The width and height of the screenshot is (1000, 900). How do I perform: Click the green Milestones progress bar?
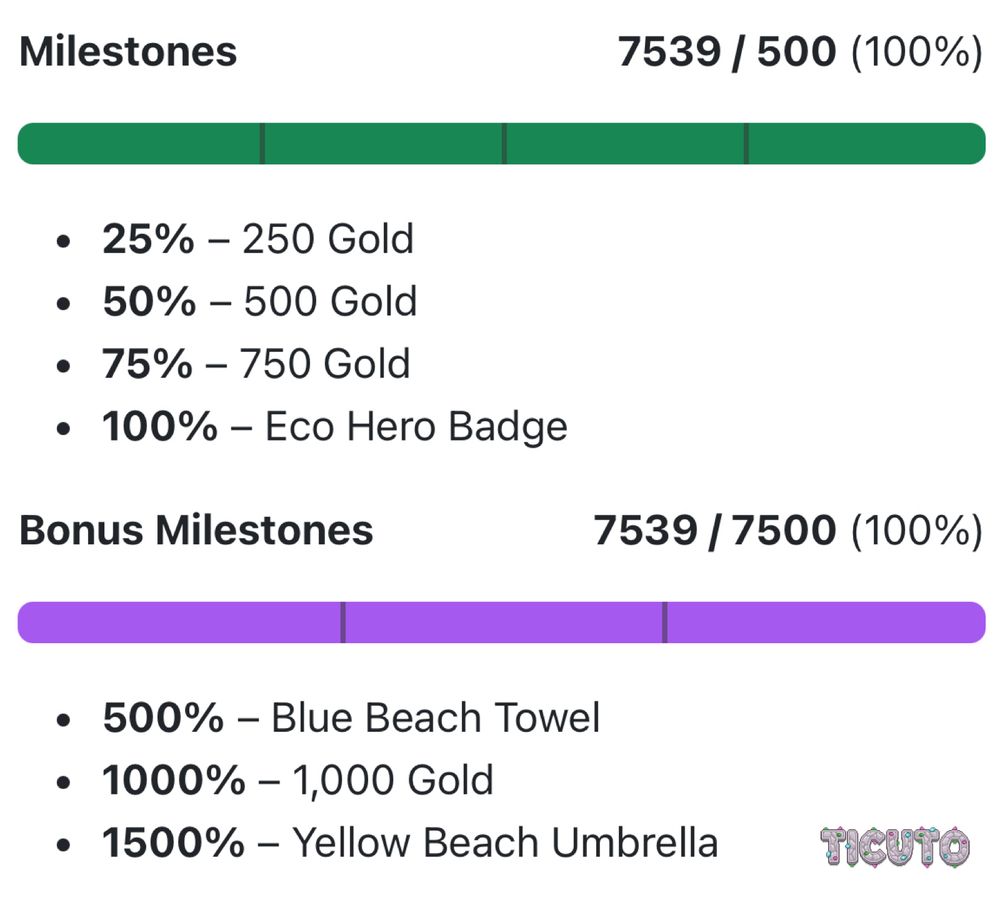pyautogui.click(x=501, y=144)
